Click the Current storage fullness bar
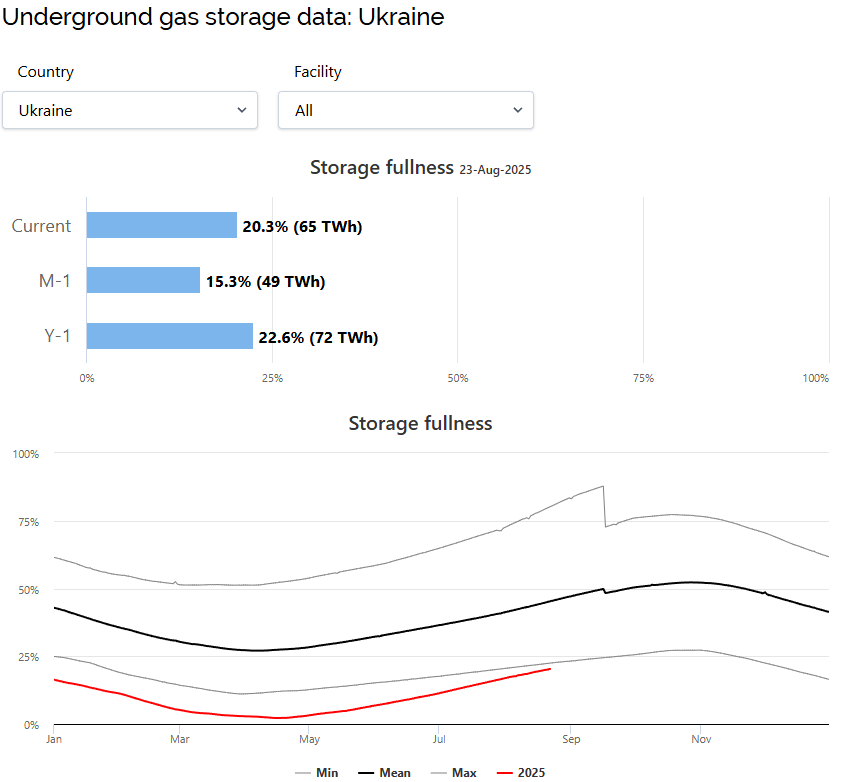 click(x=161, y=225)
